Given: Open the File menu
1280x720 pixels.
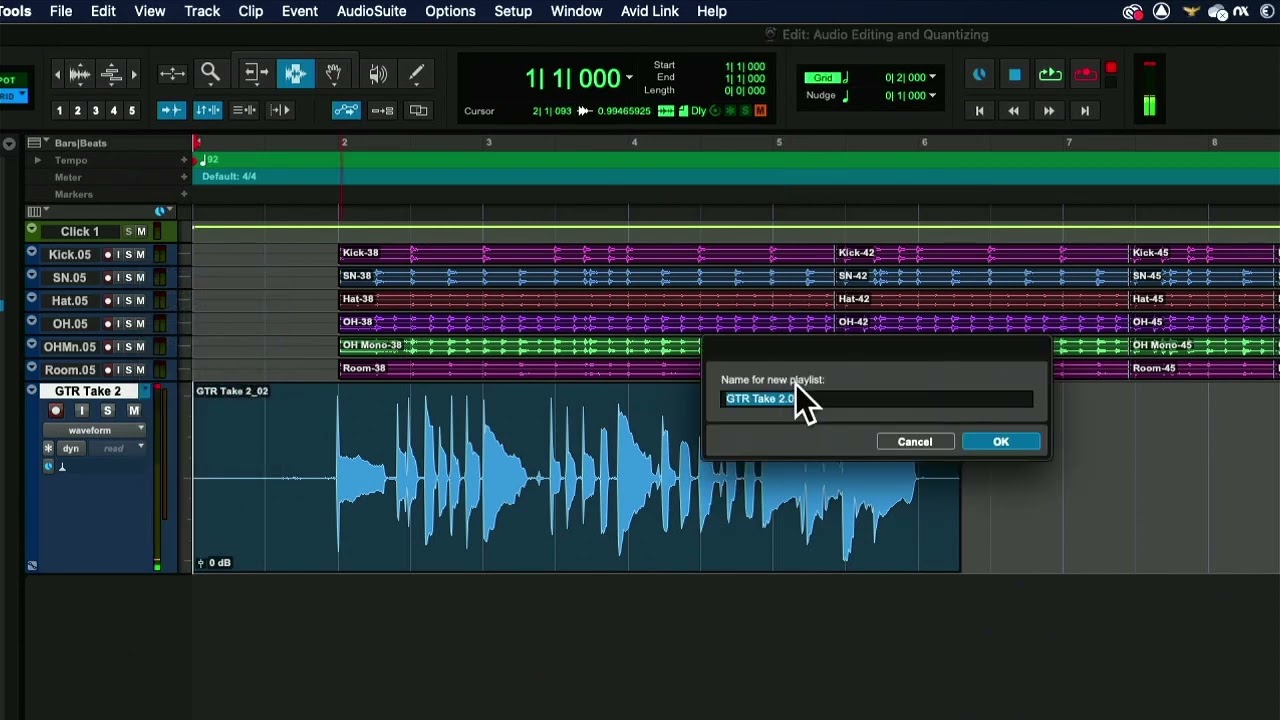Looking at the screenshot, I should pyautogui.click(x=61, y=11).
